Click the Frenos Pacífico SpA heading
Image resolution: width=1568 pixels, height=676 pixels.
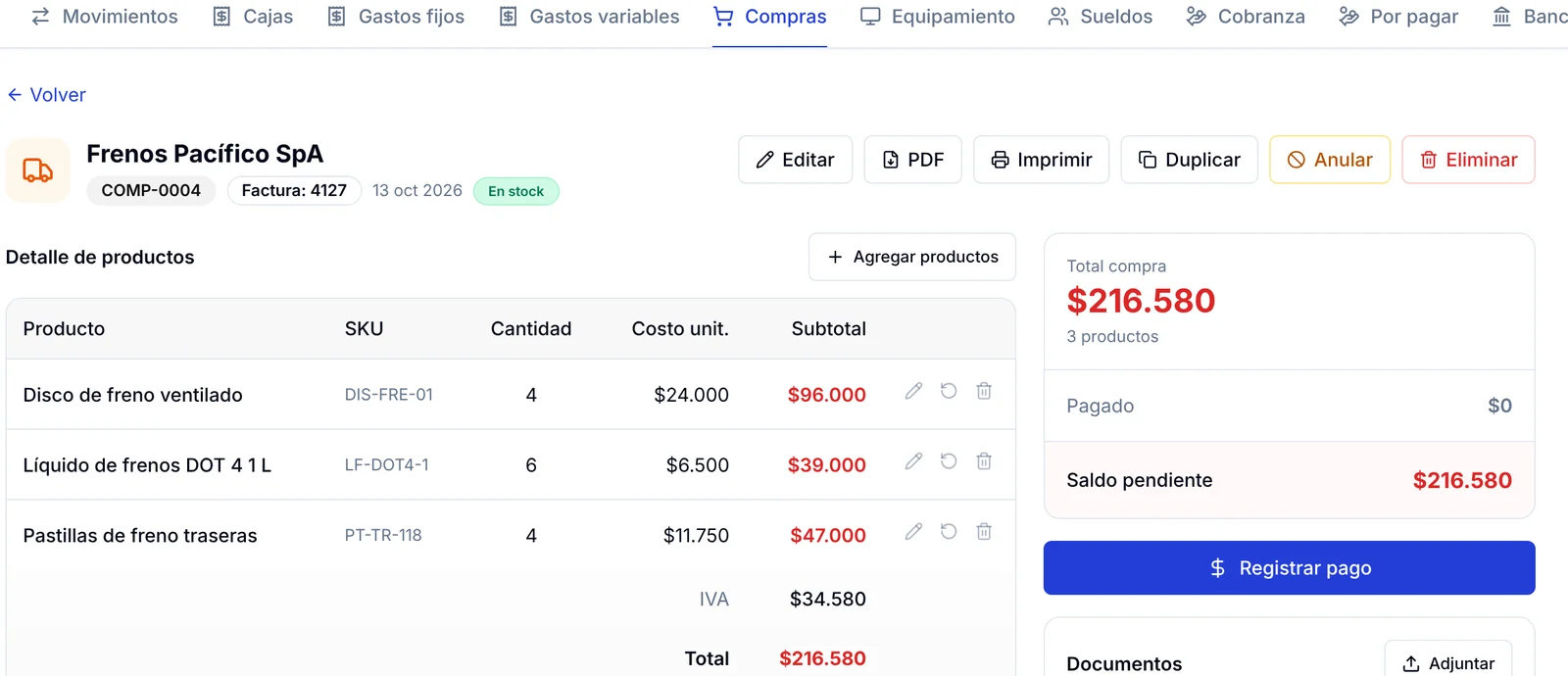click(x=205, y=154)
